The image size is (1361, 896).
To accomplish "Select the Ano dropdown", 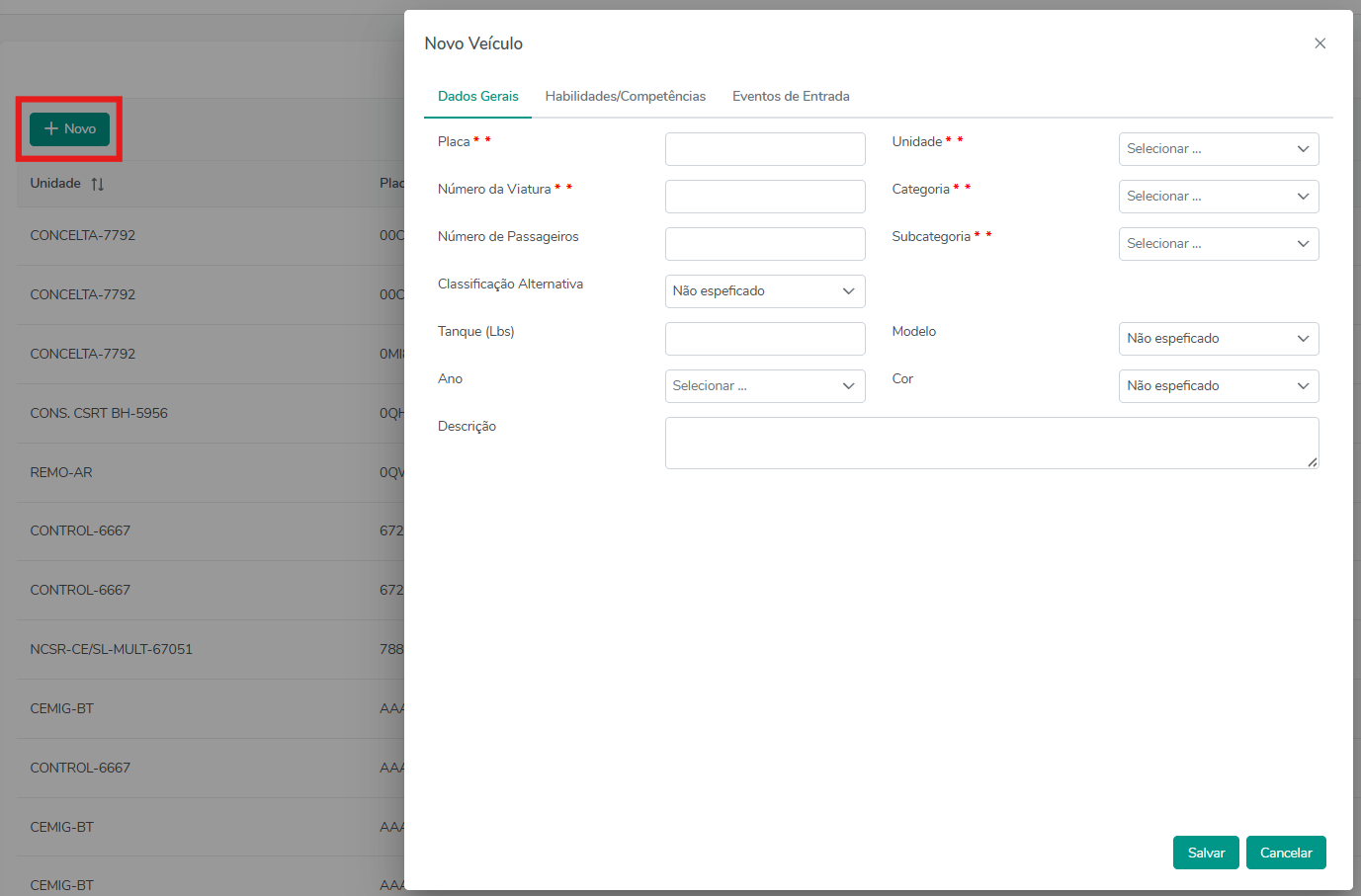I will [764, 386].
